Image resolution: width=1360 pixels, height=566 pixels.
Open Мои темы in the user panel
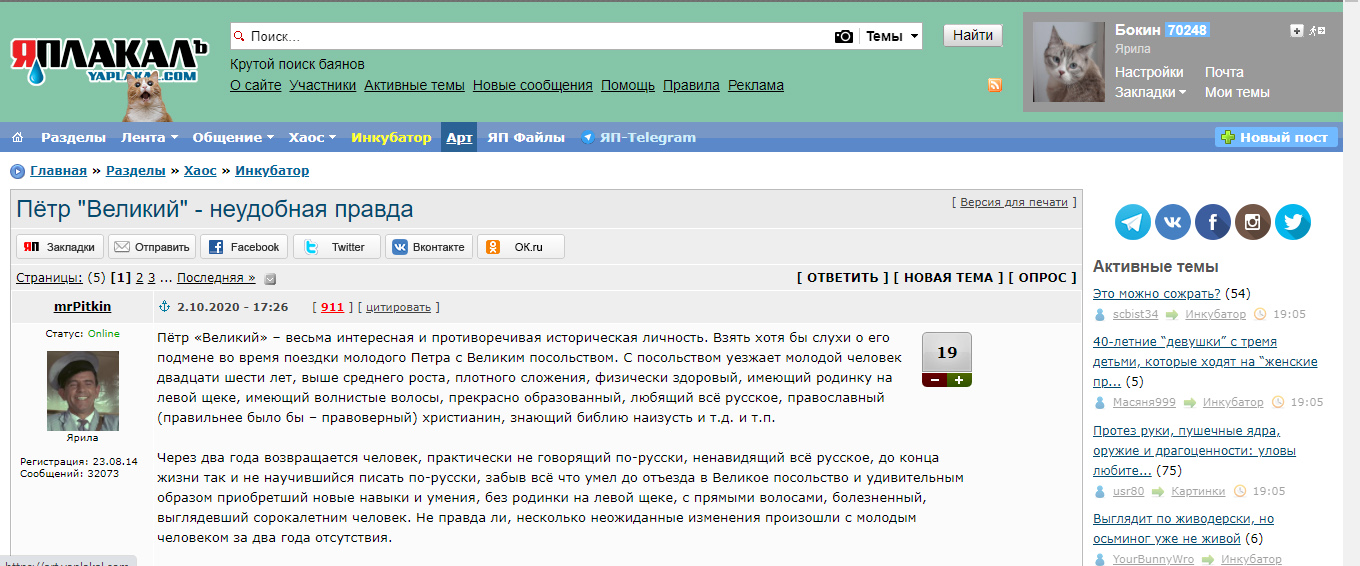[1237, 92]
